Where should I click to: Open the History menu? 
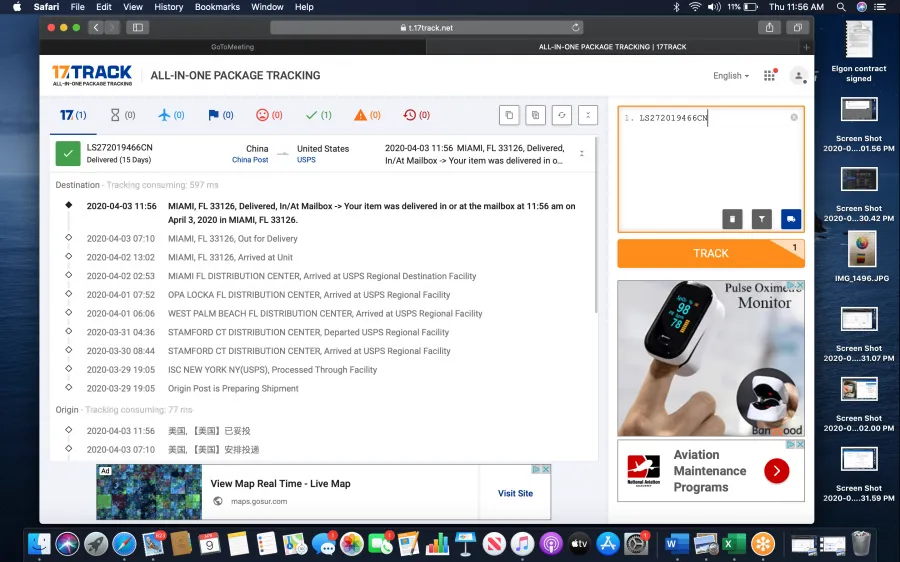click(168, 7)
